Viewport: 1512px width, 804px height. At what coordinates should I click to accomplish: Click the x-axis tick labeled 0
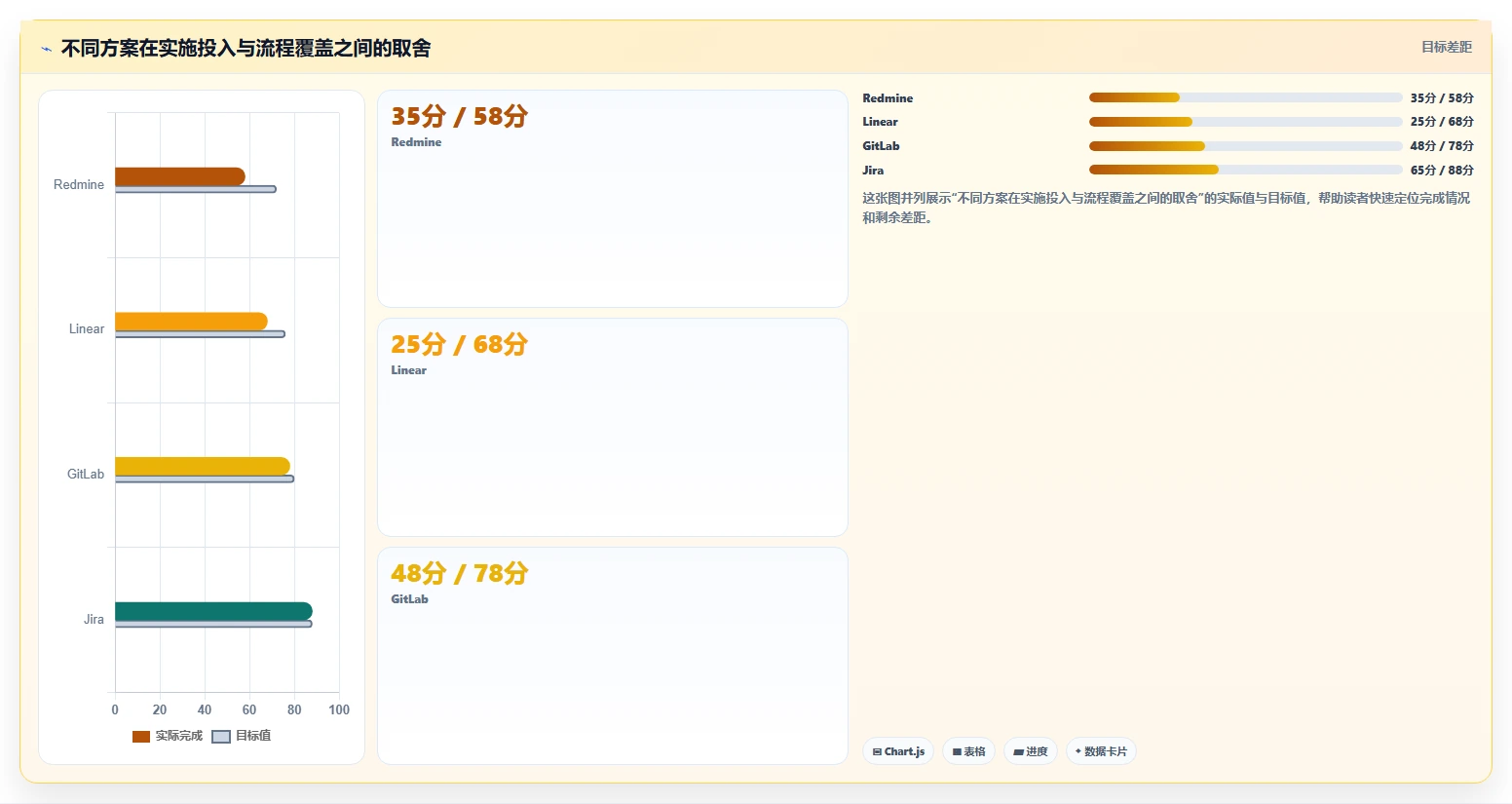(x=115, y=709)
